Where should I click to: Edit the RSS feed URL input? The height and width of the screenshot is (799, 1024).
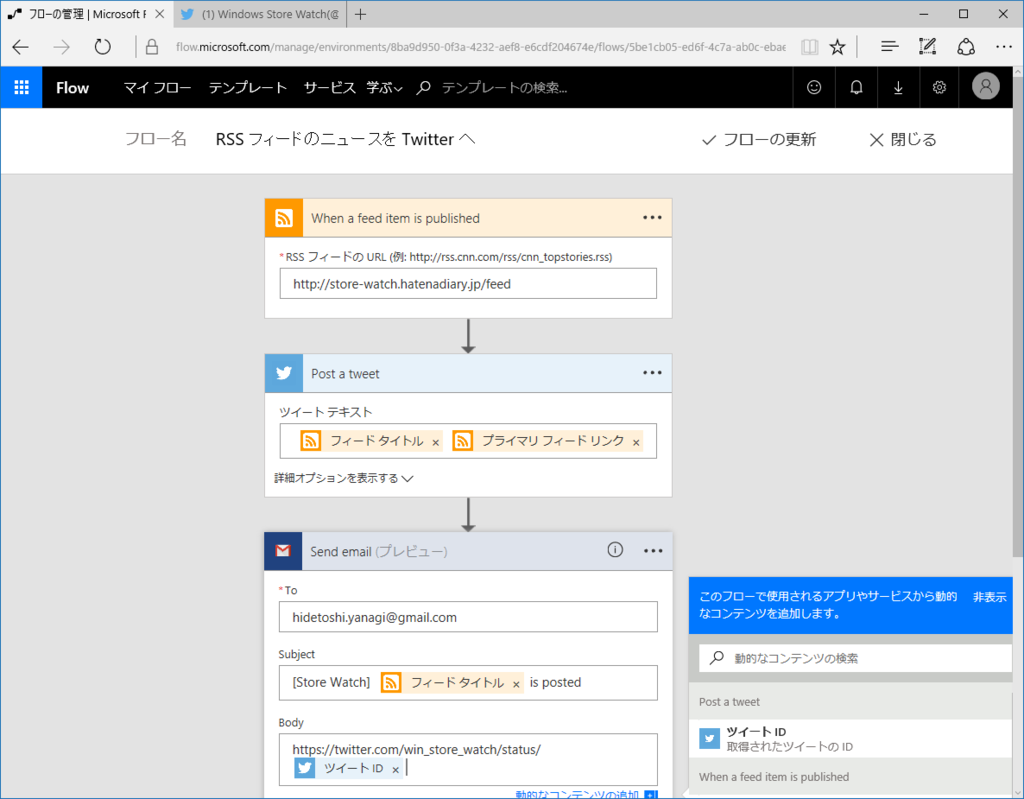468,284
